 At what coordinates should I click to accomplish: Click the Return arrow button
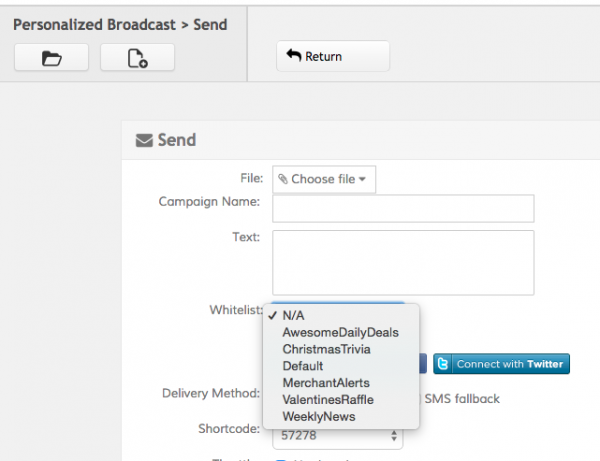pyautogui.click(x=333, y=56)
